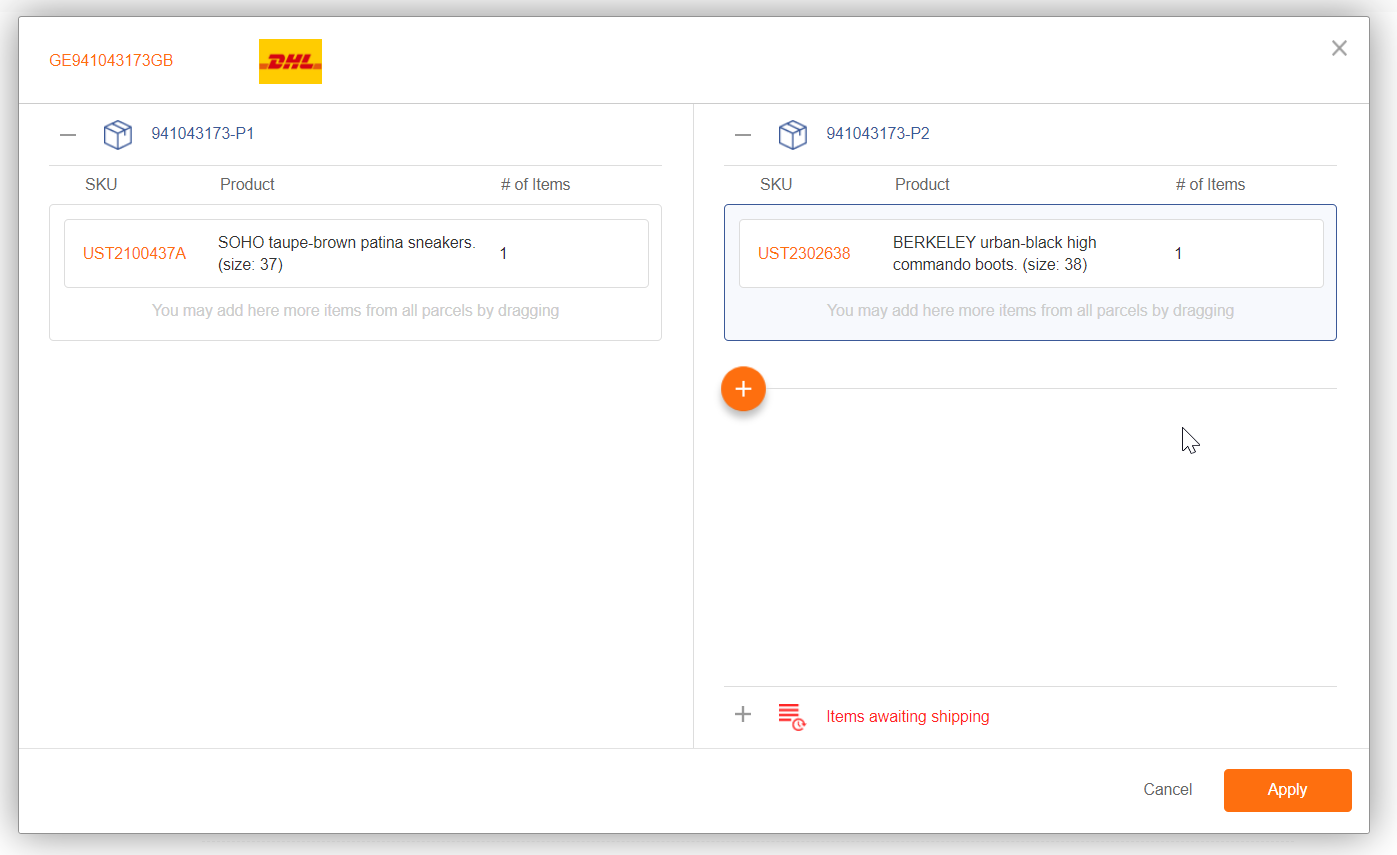Select parcel label 941043173-P1
The image size is (1397, 855).
click(203, 134)
